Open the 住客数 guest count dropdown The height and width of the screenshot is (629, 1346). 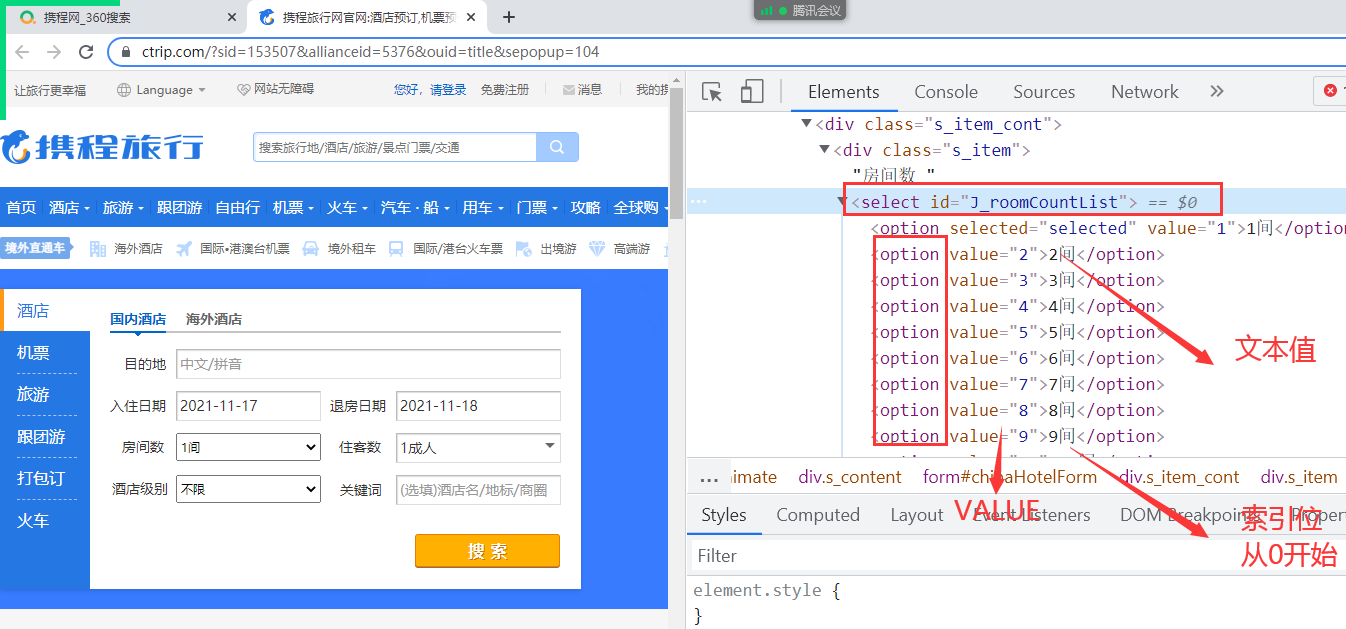[479, 447]
